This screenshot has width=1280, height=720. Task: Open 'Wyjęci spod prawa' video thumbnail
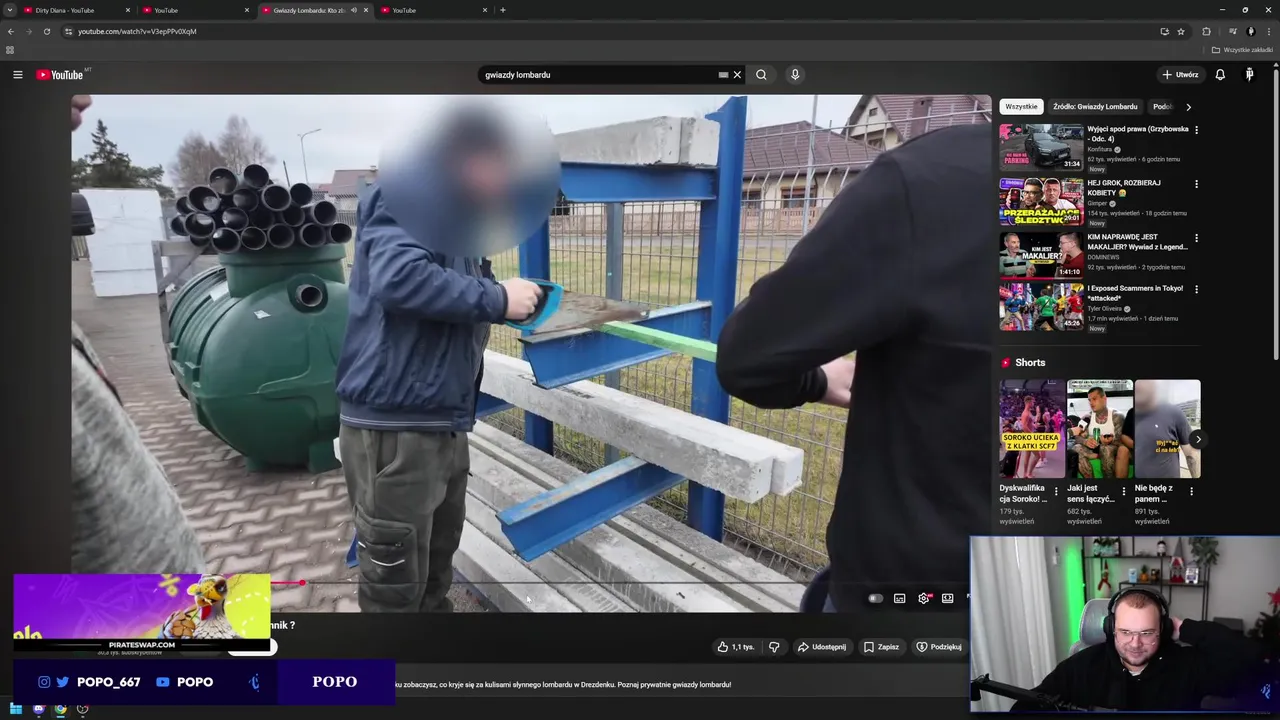point(1041,147)
